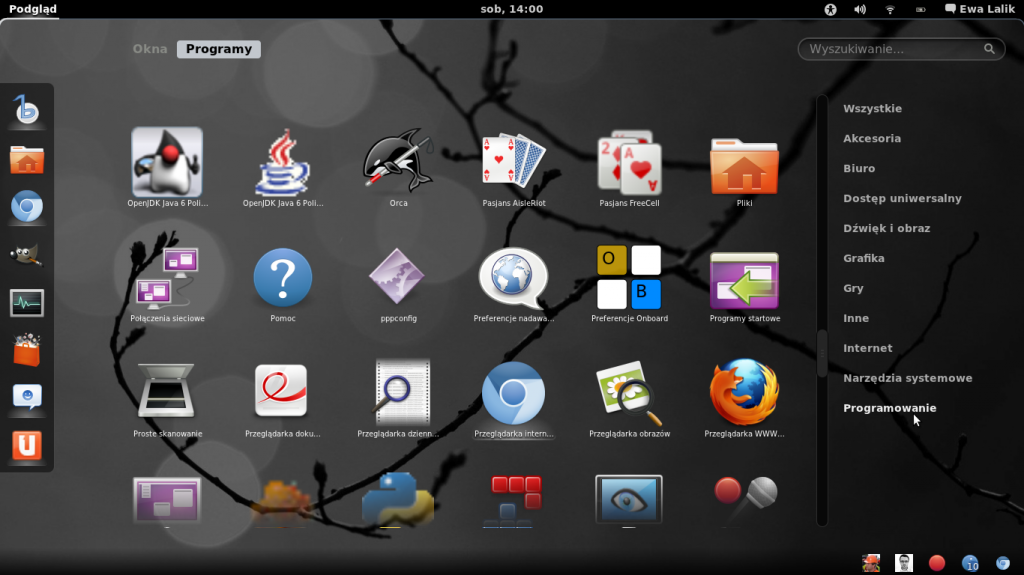
Task: Open Preferencje Onboard
Action: 629,277
